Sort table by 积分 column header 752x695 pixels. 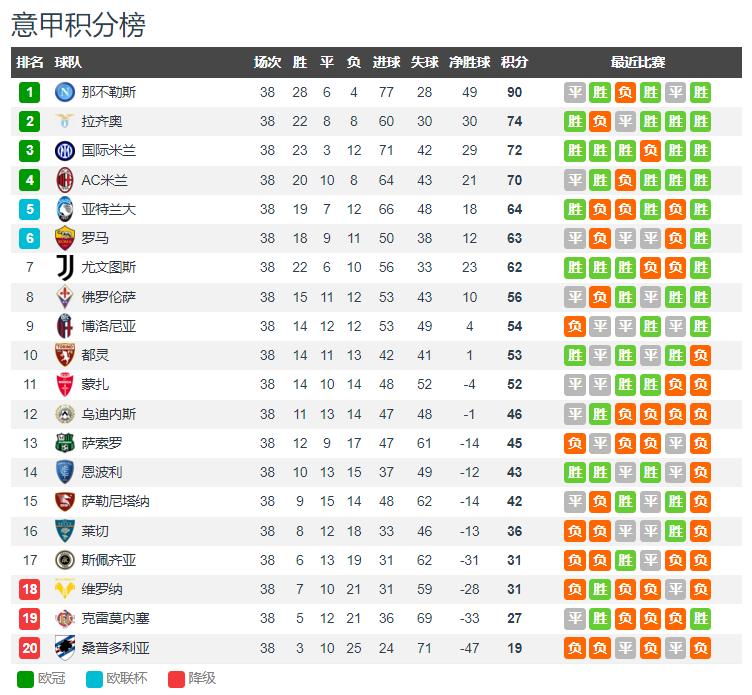pyautogui.click(x=514, y=62)
